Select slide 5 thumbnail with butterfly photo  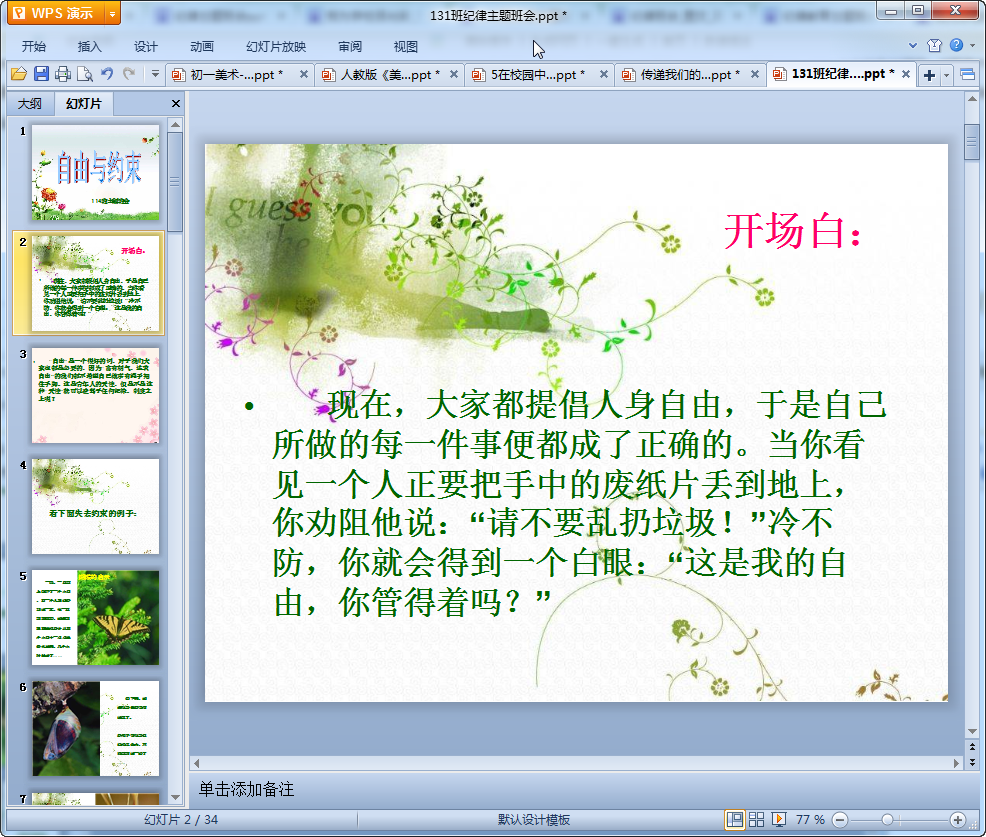(x=96, y=618)
